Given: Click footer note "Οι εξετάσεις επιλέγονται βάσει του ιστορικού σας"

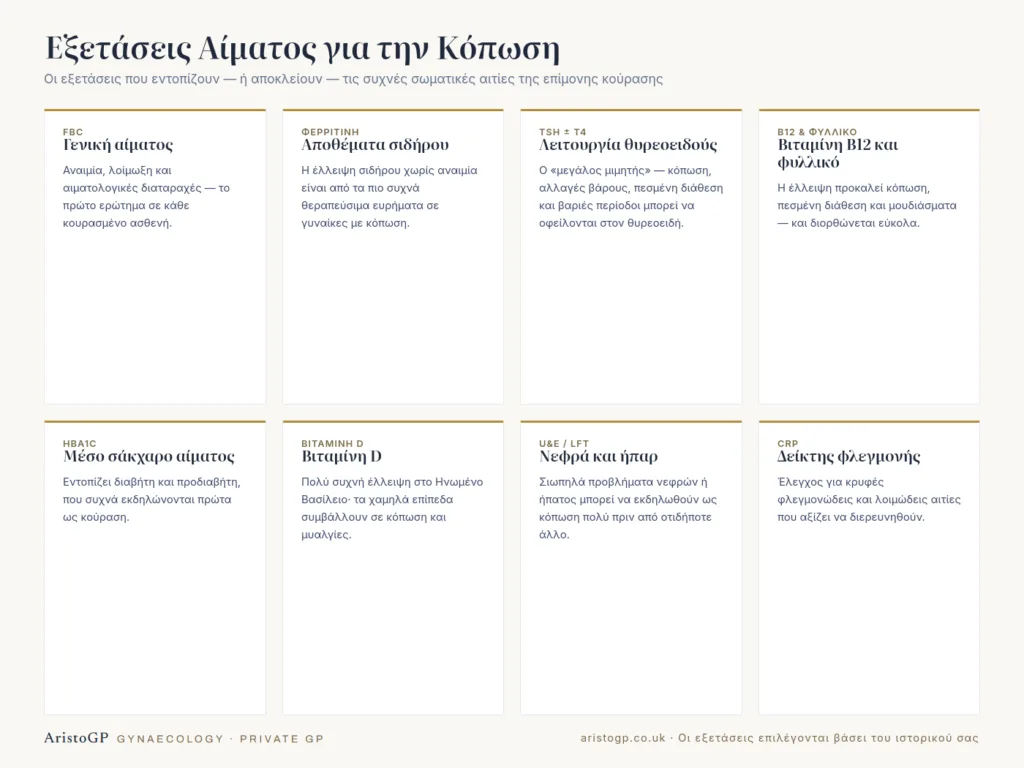Looking at the screenshot, I should pyautogui.click(x=828, y=738).
